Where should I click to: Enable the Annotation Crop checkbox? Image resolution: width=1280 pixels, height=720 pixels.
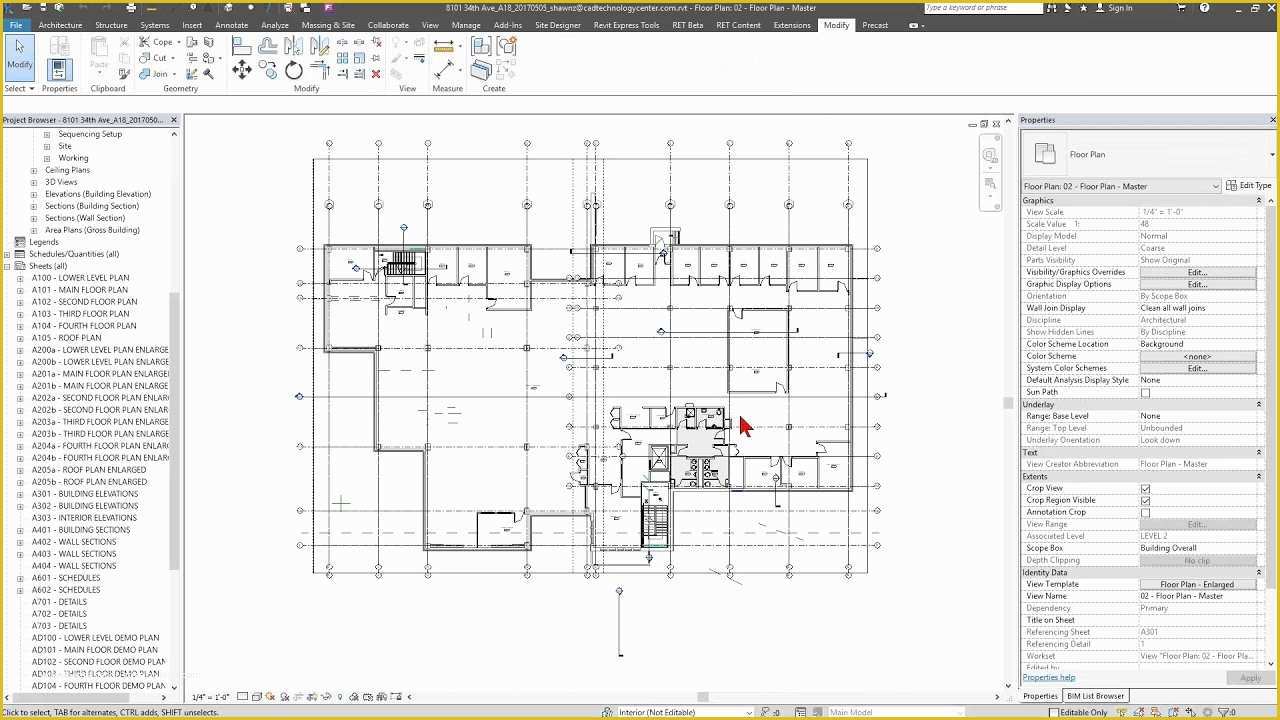point(1146,512)
